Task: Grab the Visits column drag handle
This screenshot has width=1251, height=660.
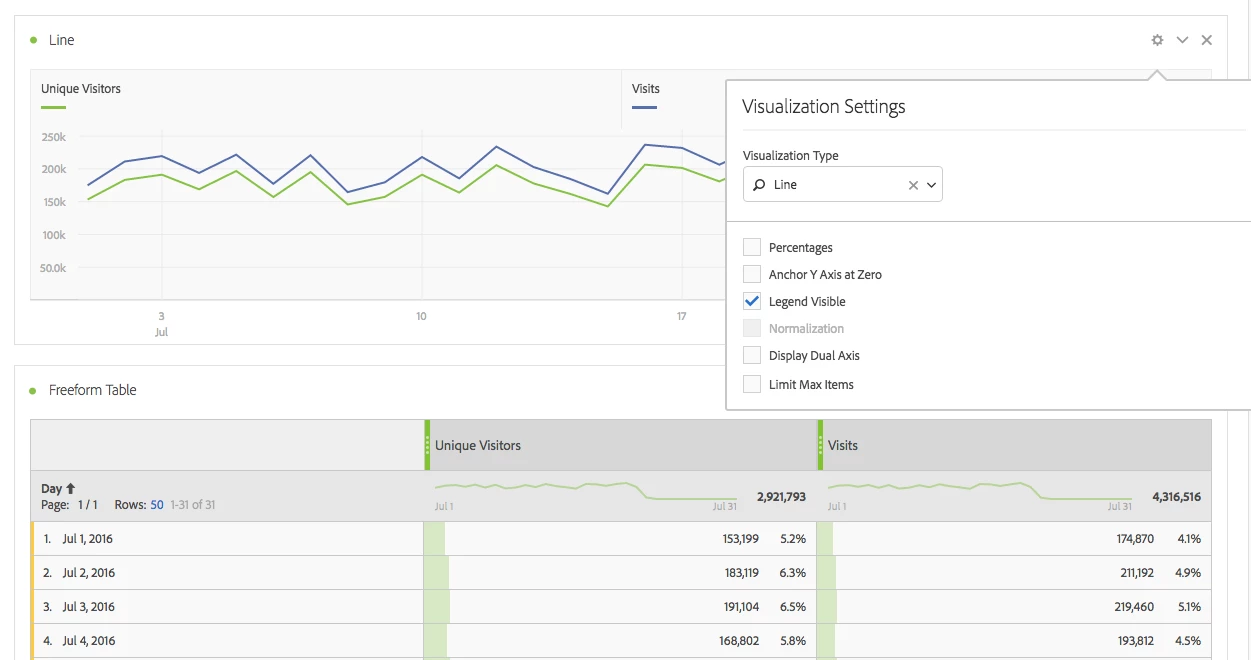Action: pos(820,445)
